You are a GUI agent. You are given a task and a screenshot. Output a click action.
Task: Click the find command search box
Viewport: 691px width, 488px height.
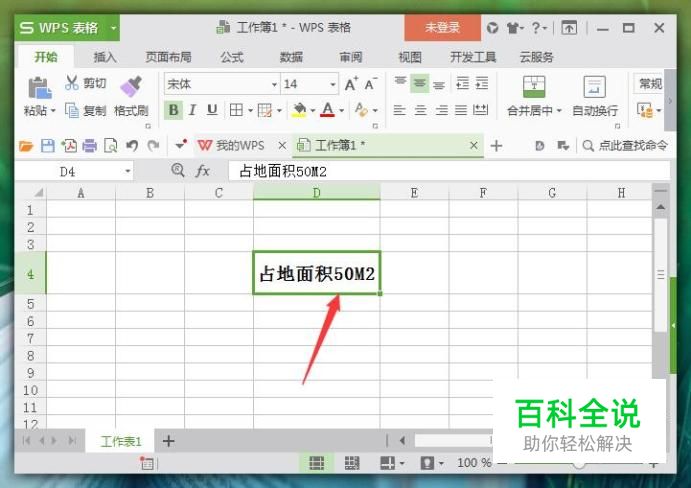[x=625, y=145]
